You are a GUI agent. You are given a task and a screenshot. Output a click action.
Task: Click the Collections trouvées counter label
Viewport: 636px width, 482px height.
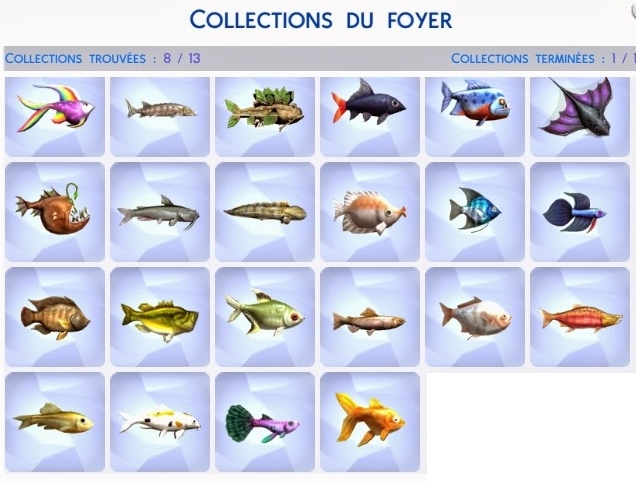click(x=103, y=58)
